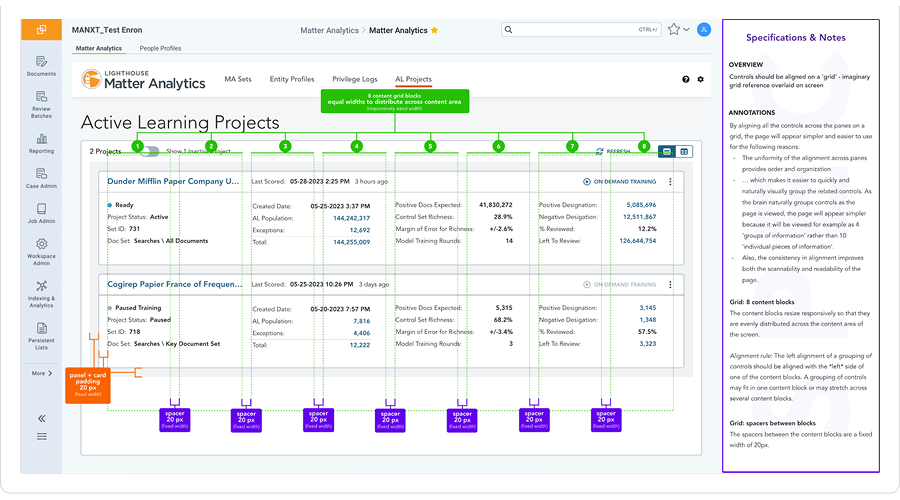Open Review Batches in the sidebar
Image resolution: width=900 pixels, height=500 pixels.
click(x=41, y=104)
